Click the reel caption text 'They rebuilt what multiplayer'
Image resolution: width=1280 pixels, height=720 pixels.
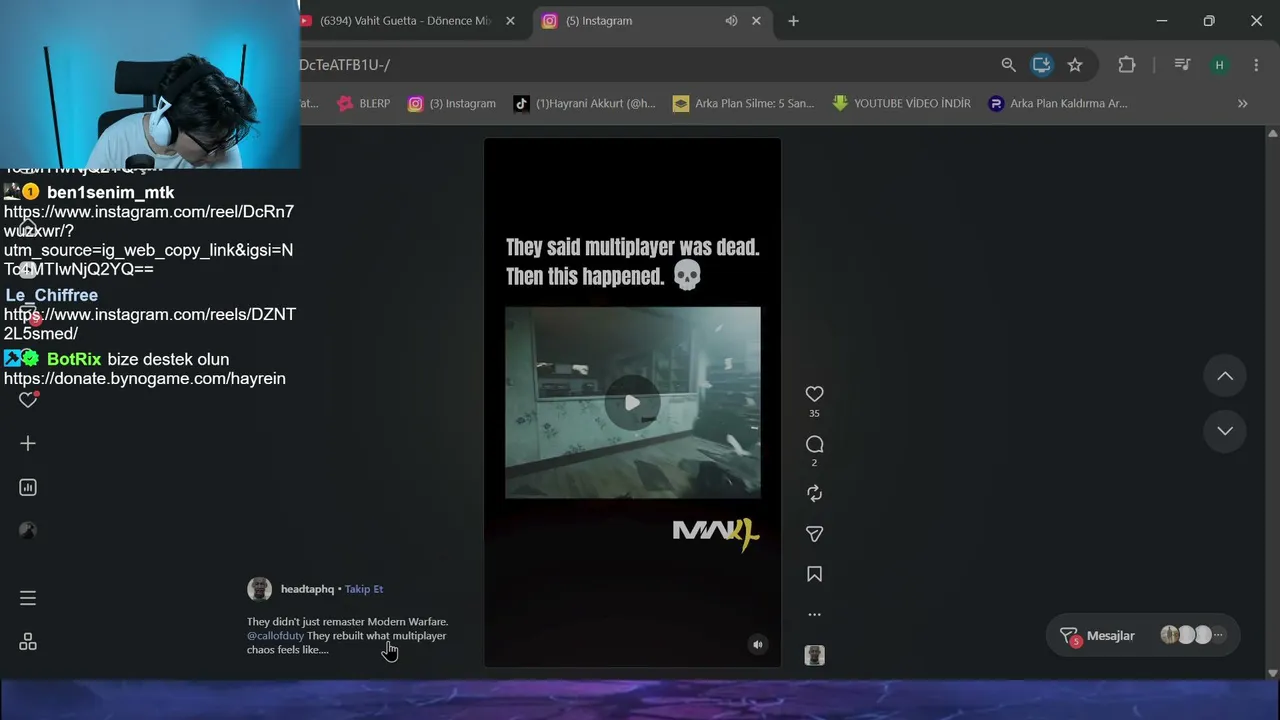tap(377, 636)
